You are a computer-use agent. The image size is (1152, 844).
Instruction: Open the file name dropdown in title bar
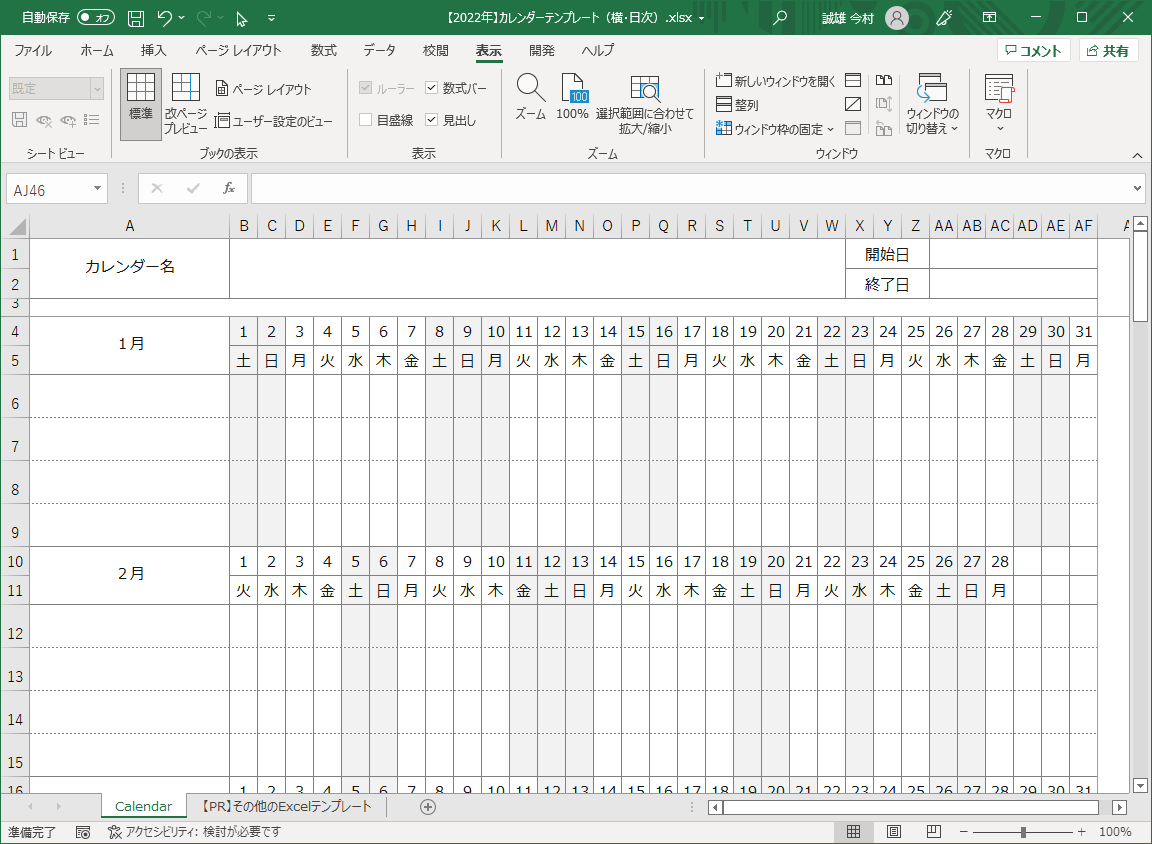coord(702,18)
